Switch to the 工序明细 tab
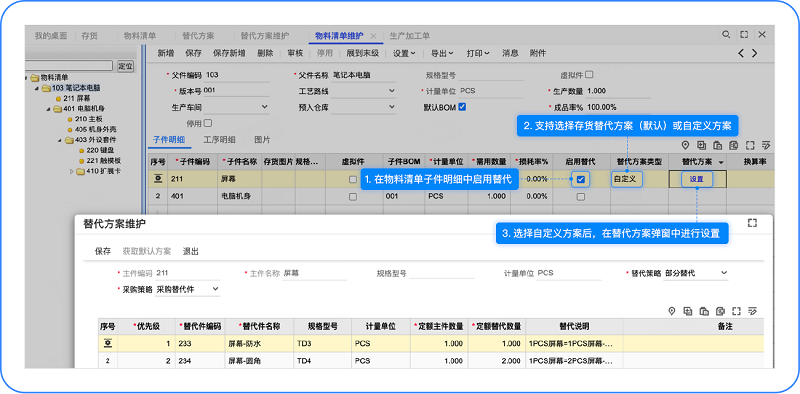The height and width of the screenshot is (394, 800). (219, 139)
